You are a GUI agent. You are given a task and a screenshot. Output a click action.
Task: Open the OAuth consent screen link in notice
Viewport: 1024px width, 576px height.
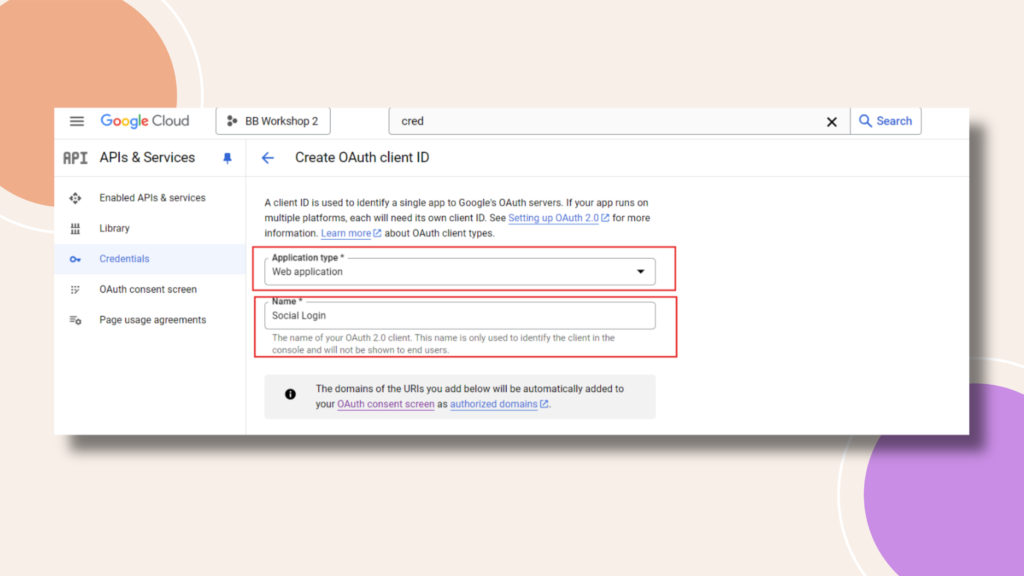(385, 404)
